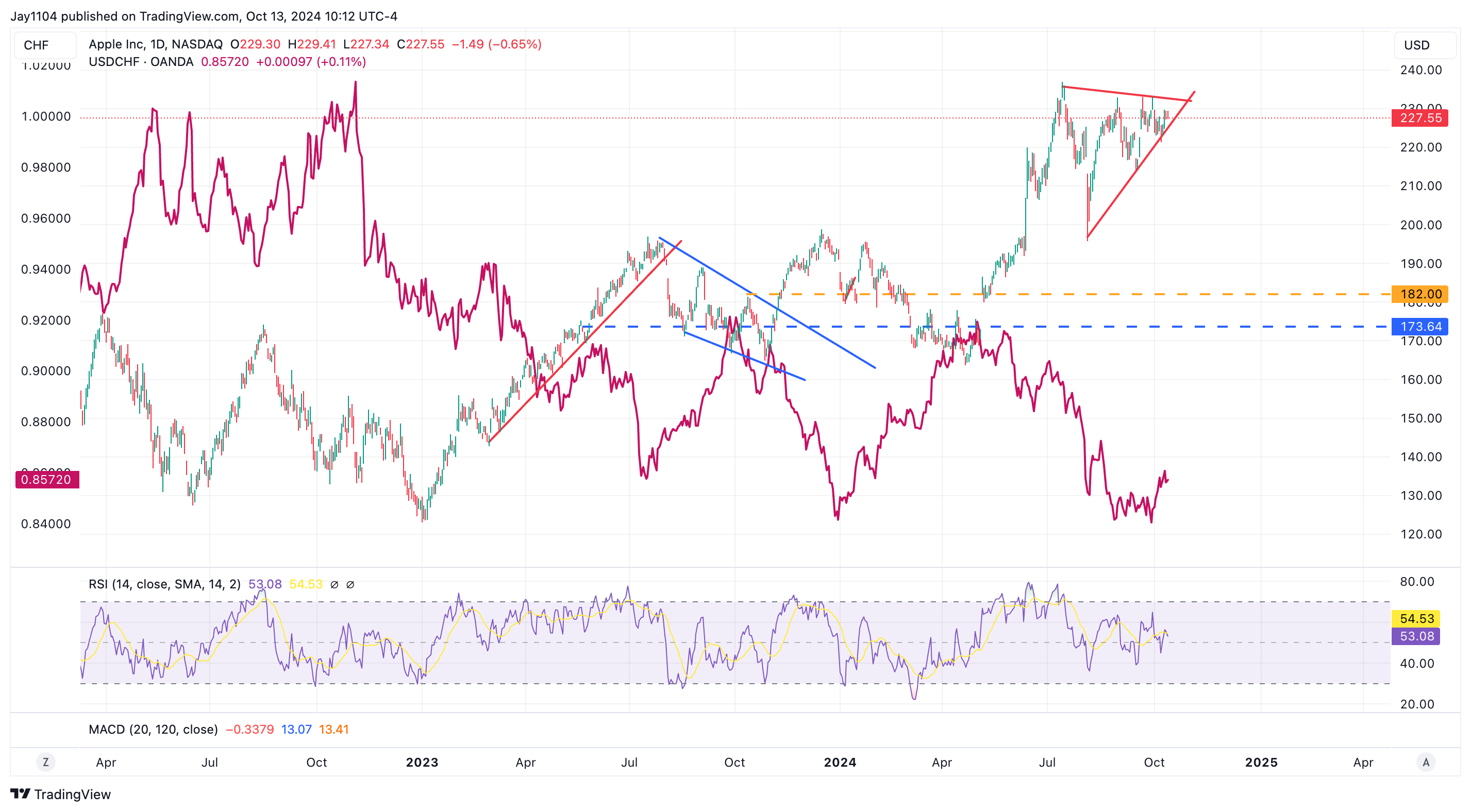
Task: Click the first RSI settings symbol
Action: [335, 584]
